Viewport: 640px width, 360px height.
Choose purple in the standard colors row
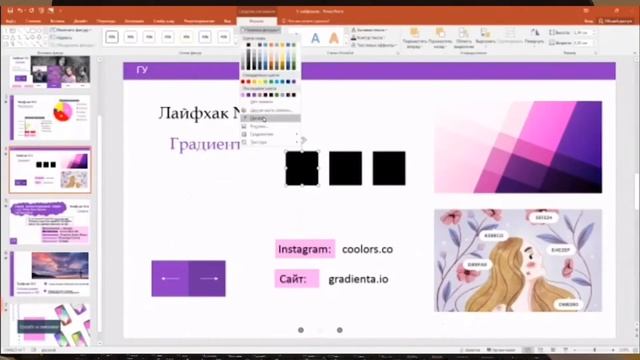[294, 82]
